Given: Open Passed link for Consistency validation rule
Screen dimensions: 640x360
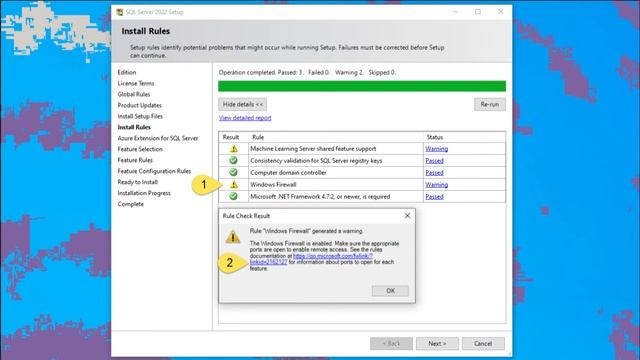Looking at the screenshot, I should pos(434,161).
